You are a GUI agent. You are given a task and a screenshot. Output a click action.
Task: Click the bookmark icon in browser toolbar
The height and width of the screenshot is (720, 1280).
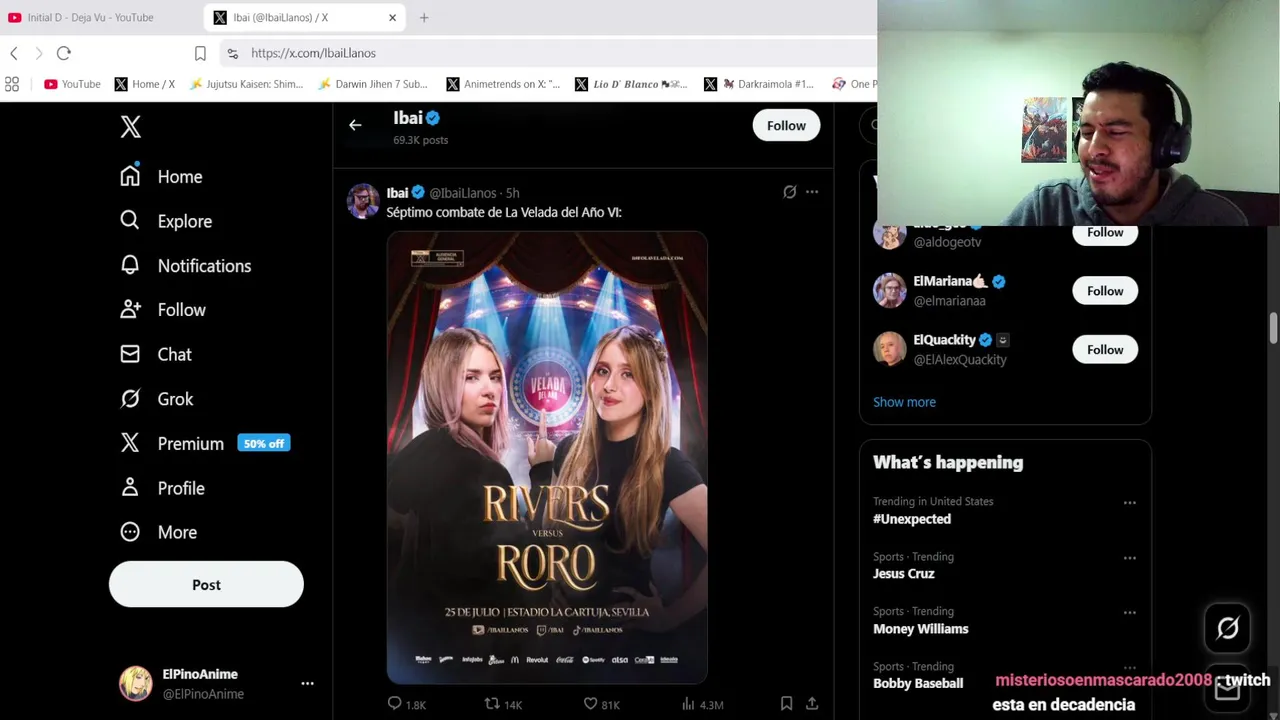click(x=200, y=53)
